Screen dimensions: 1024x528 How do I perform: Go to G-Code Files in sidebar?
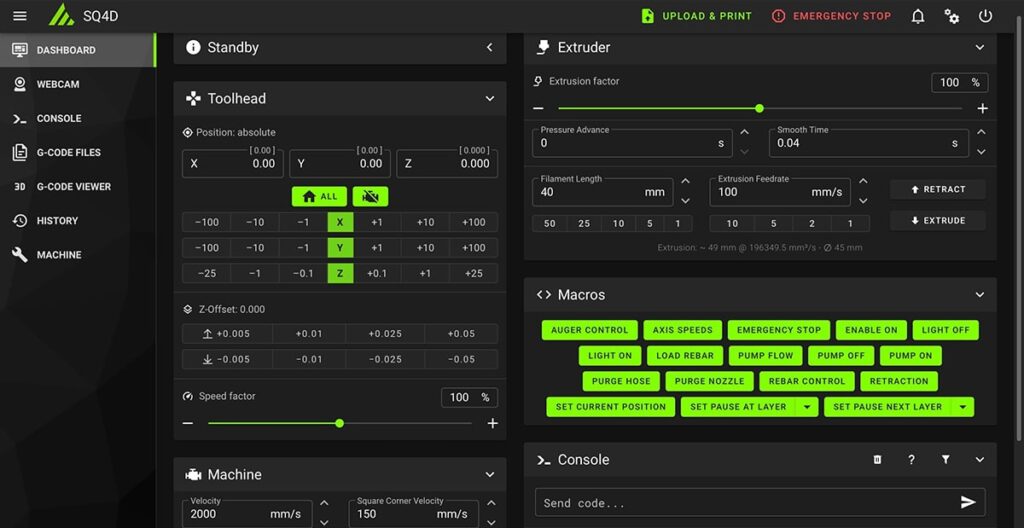pos(68,152)
